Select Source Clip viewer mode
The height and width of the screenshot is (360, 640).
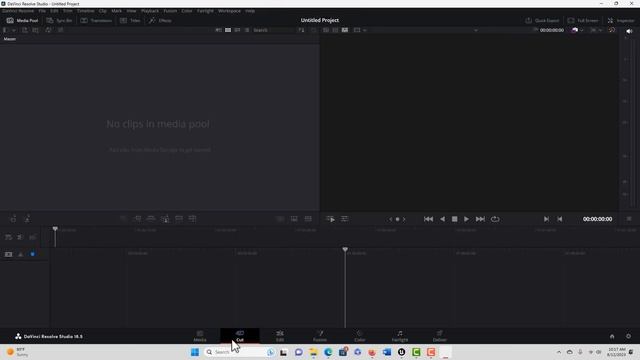pos(326,30)
